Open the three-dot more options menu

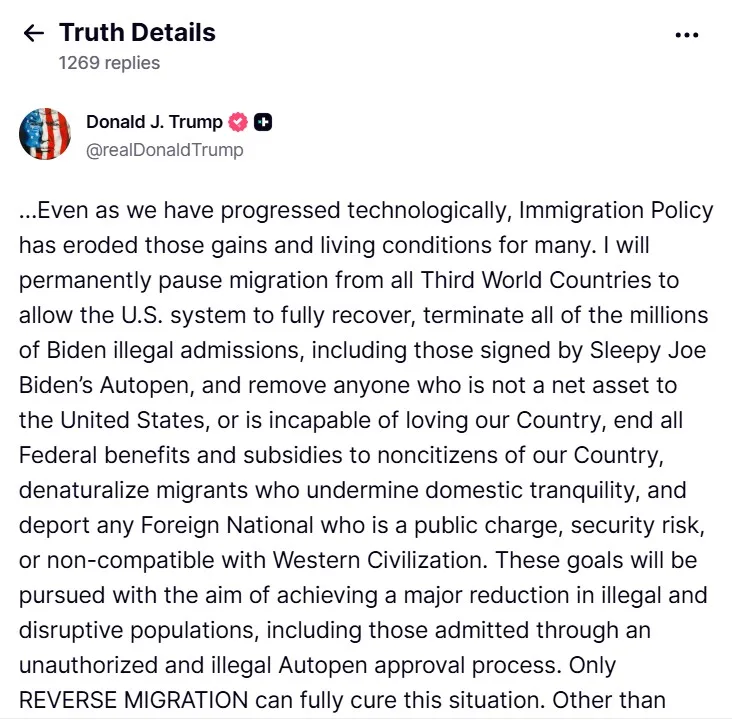tap(686, 34)
